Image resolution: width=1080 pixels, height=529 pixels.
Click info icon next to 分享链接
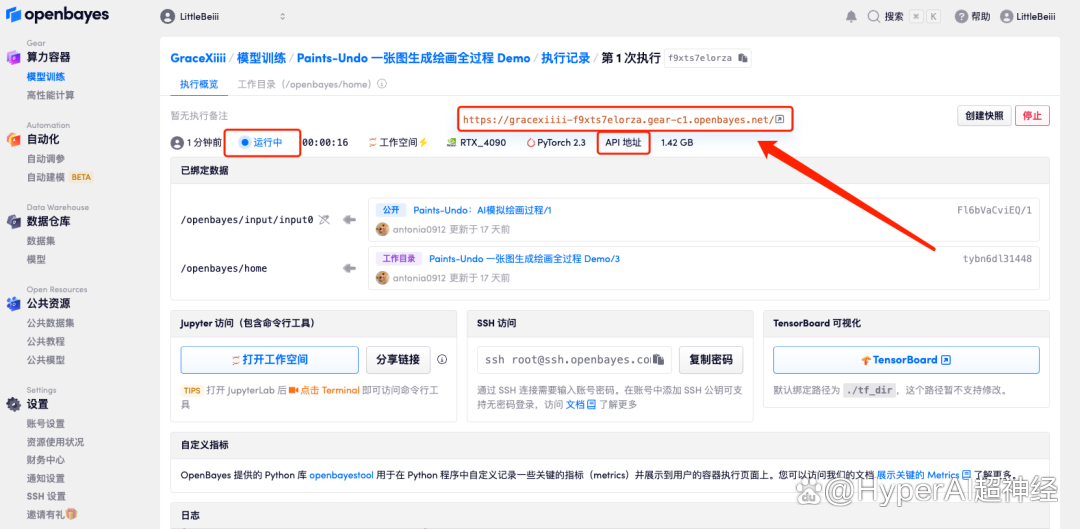[x=442, y=360]
